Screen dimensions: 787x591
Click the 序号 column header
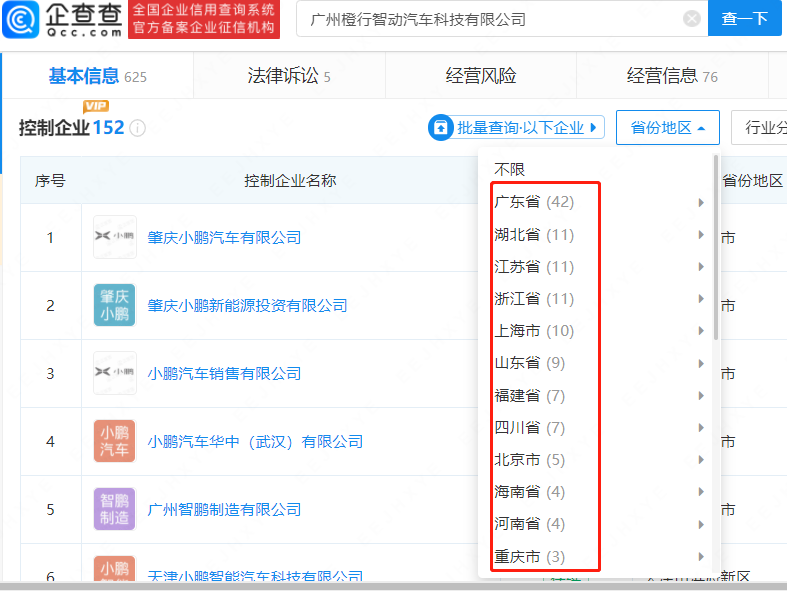click(50, 180)
